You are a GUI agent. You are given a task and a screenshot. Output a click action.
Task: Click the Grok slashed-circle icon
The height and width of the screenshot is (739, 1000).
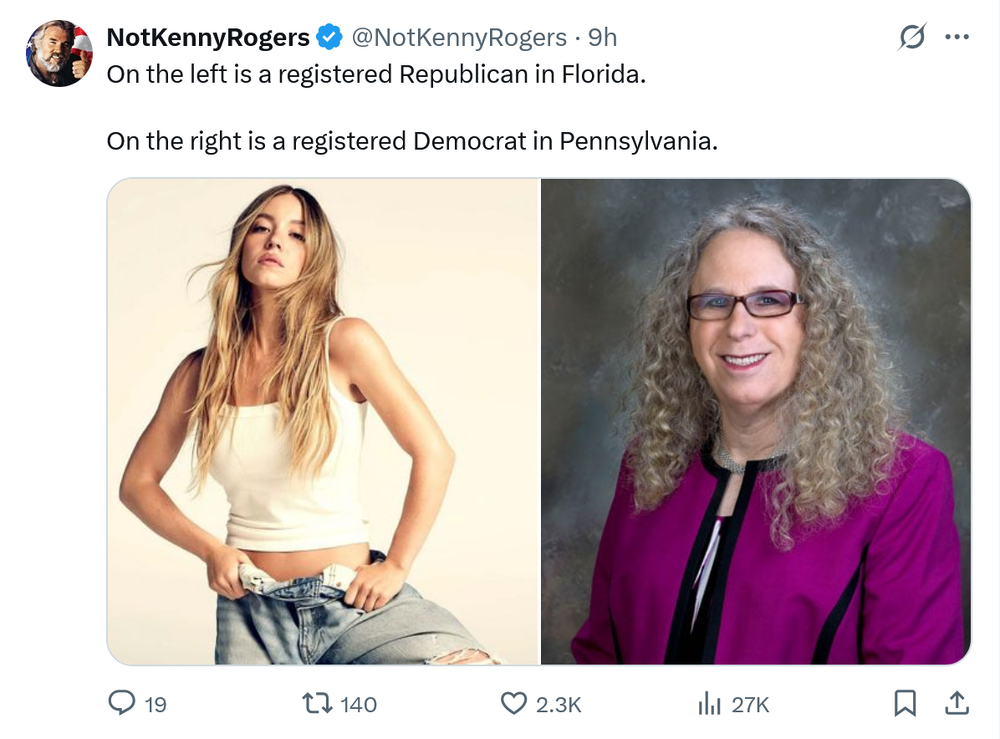pyautogui.click(x=911, y=38)
